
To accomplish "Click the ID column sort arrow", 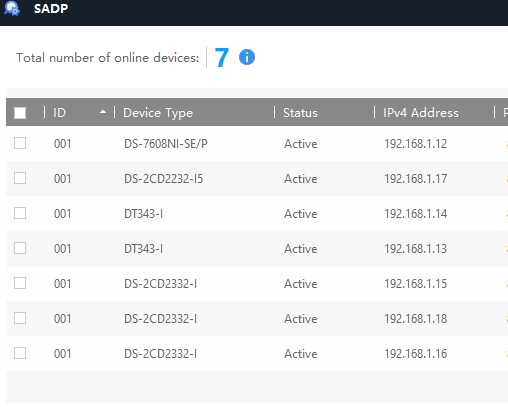I will tap(103, 112).
